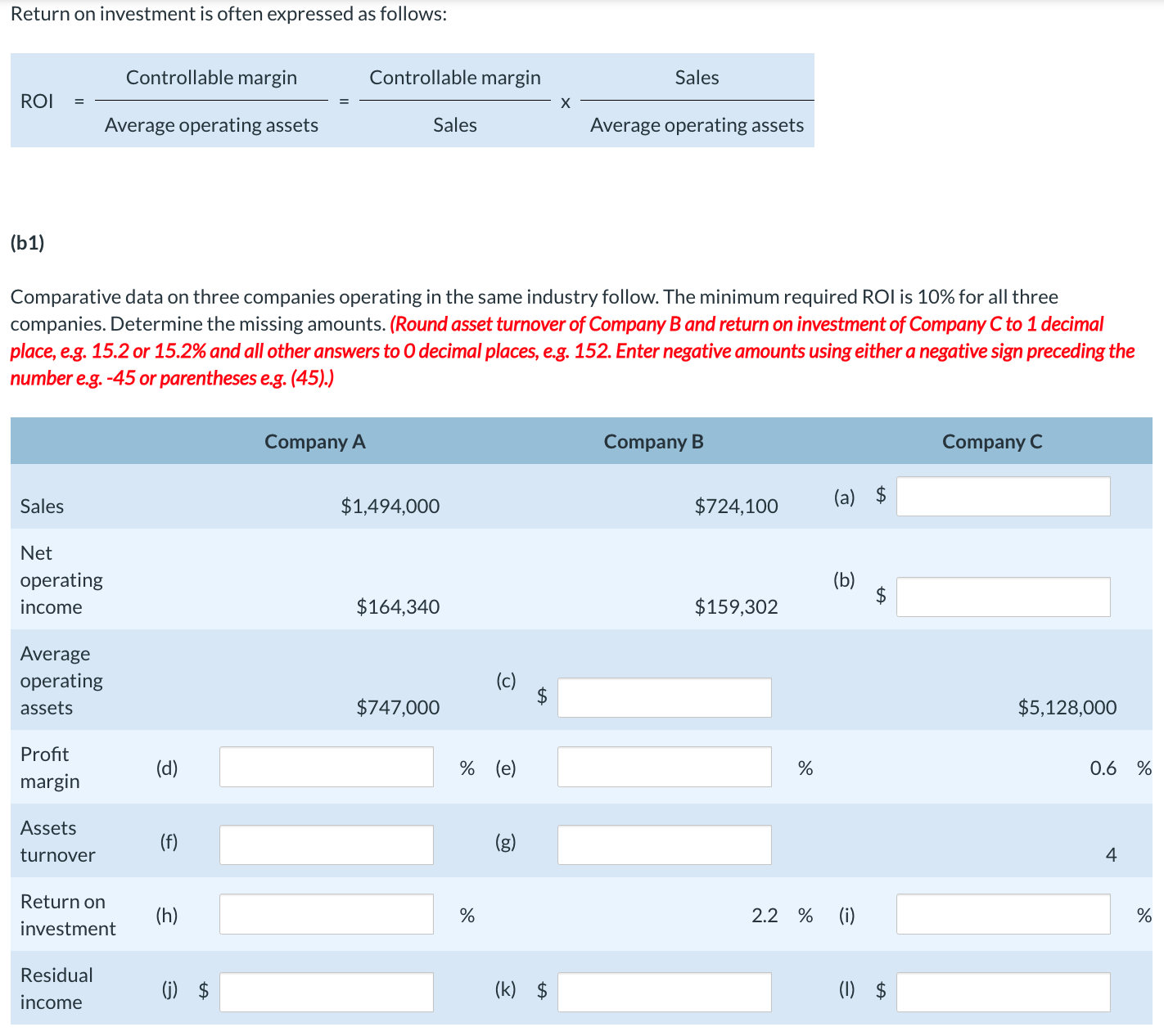
Task: Click the Profit margin input (e) for Company B
Action: [x=663, y=767]
